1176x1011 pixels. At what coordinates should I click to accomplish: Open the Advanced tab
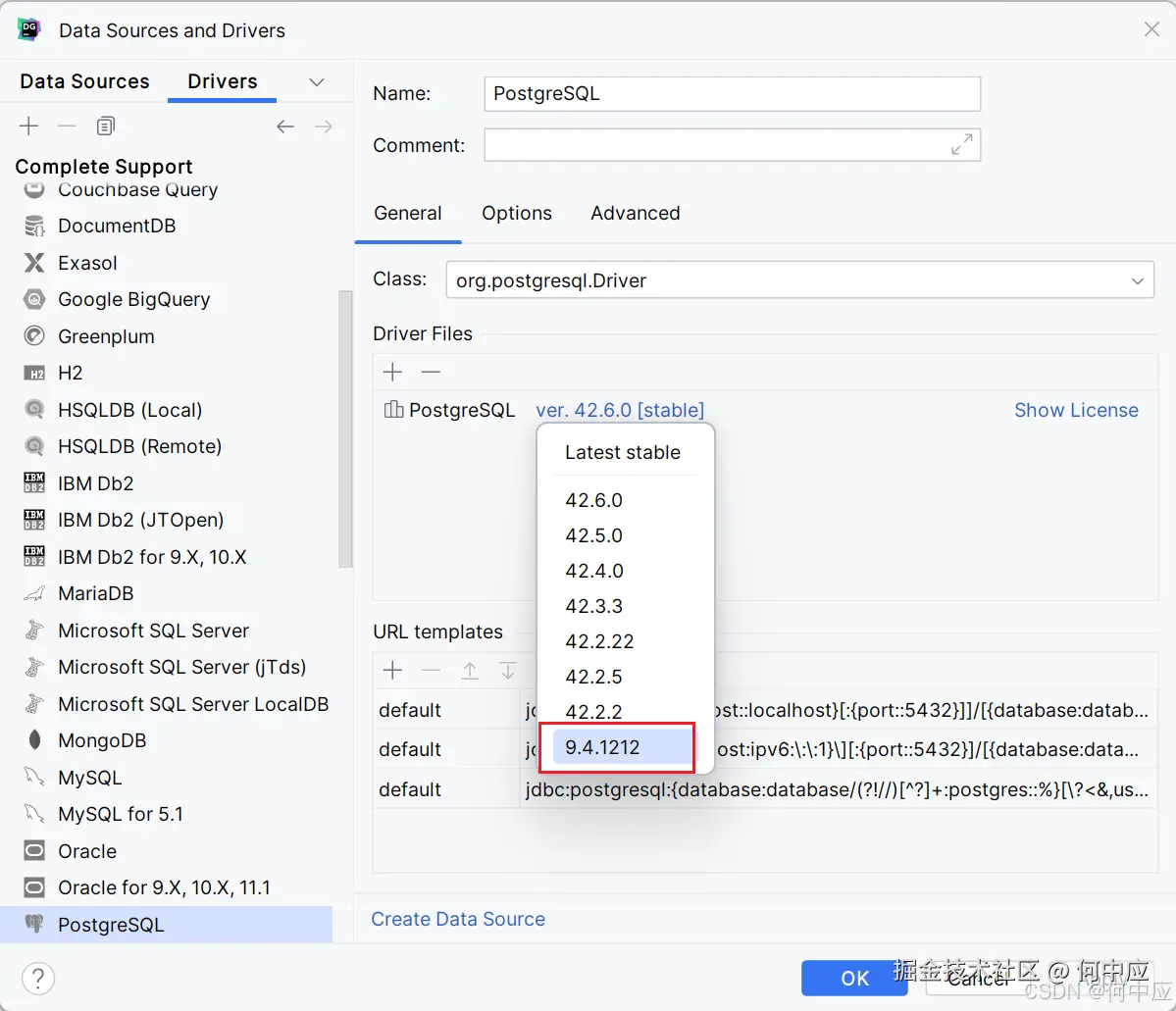point(635,213)
